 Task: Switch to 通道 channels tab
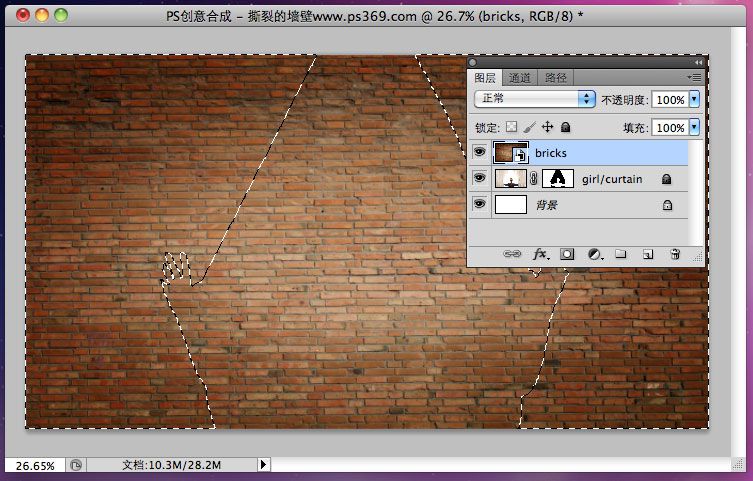(x=520, y=78)
